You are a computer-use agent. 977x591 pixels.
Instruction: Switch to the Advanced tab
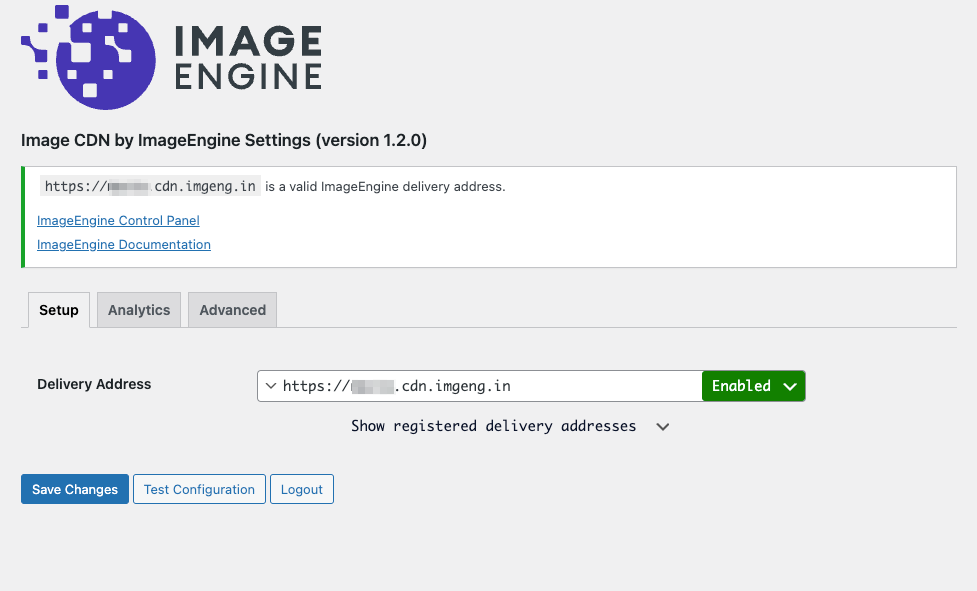click(x=232, y=310)
